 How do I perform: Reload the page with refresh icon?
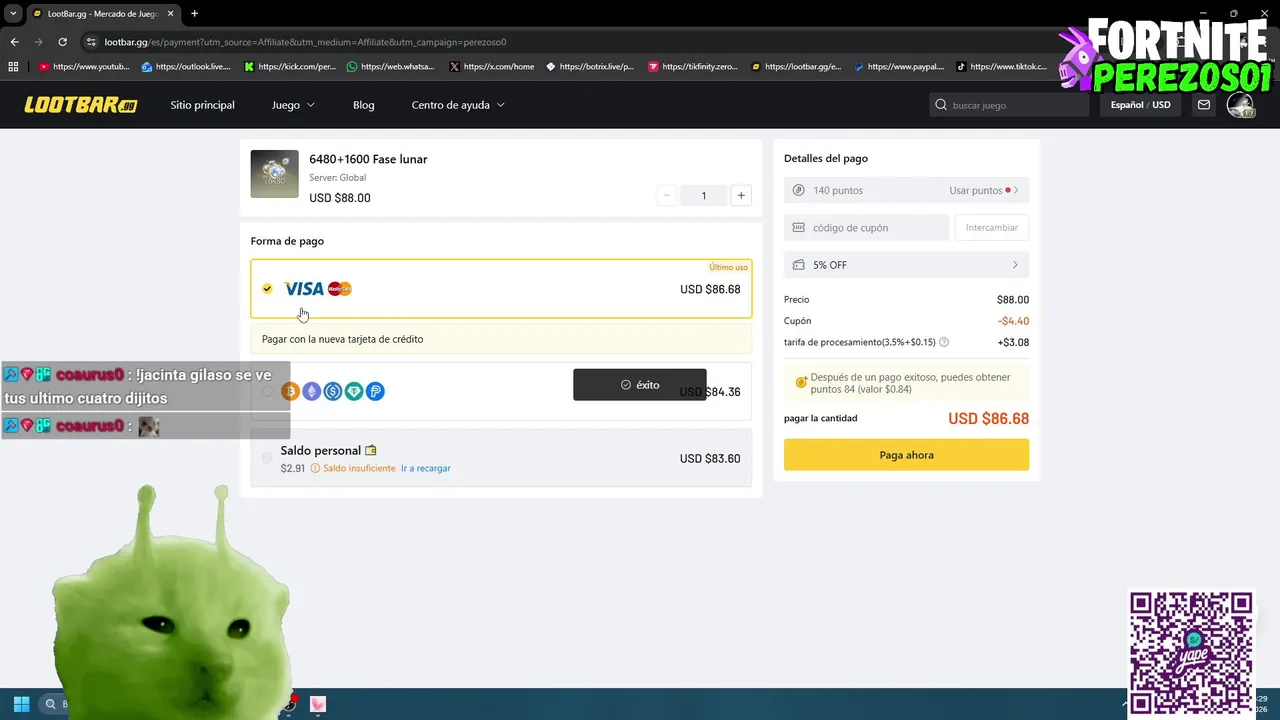click(62, 42)
